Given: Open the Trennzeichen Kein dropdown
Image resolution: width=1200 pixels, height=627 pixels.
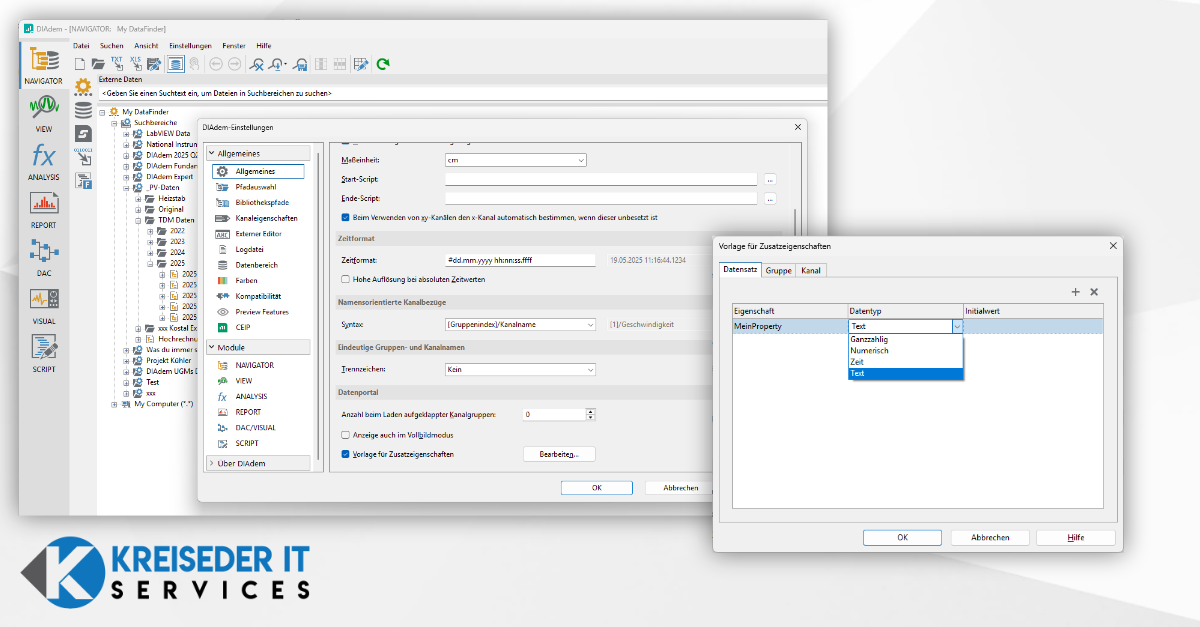Looking at the screenshot, I should click(521, 369).
